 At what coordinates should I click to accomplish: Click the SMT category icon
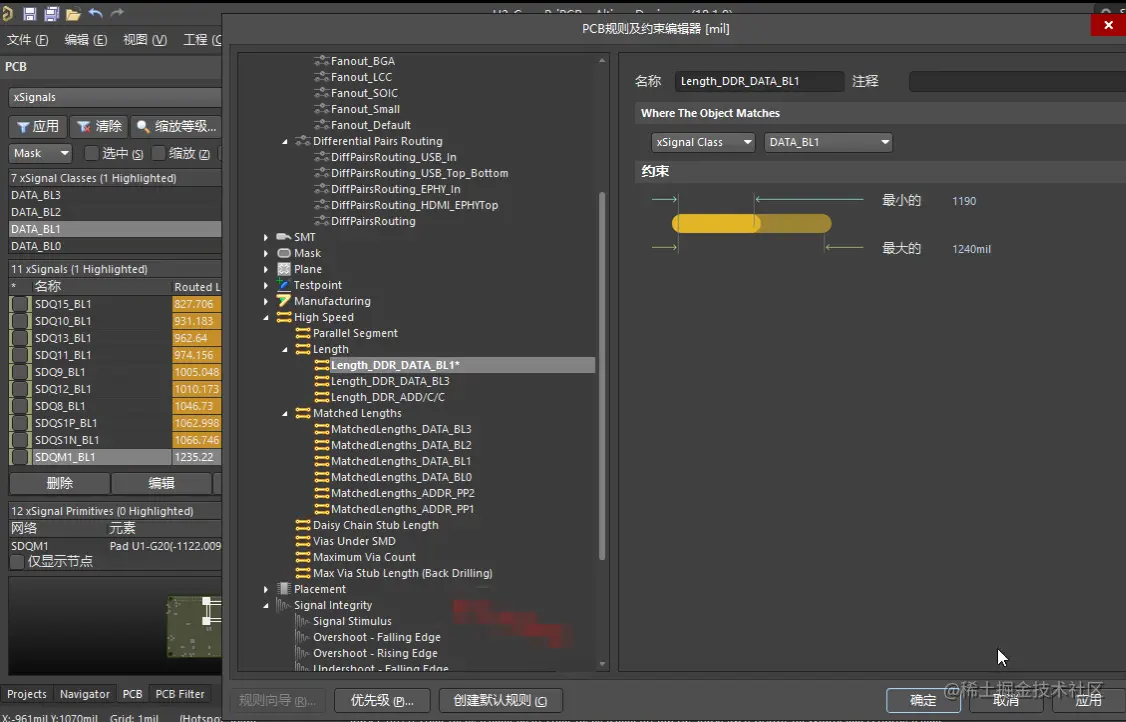[284, 237]
